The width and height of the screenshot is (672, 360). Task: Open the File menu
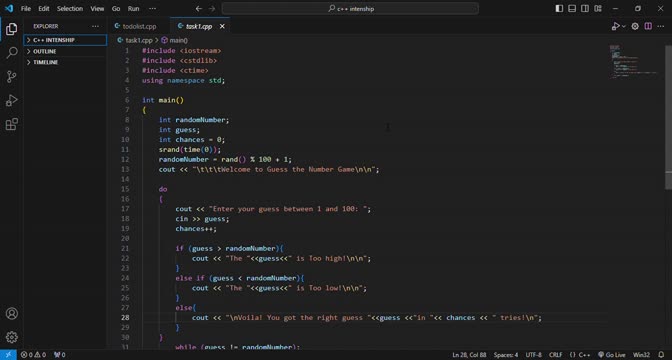(x=26, y=9)
